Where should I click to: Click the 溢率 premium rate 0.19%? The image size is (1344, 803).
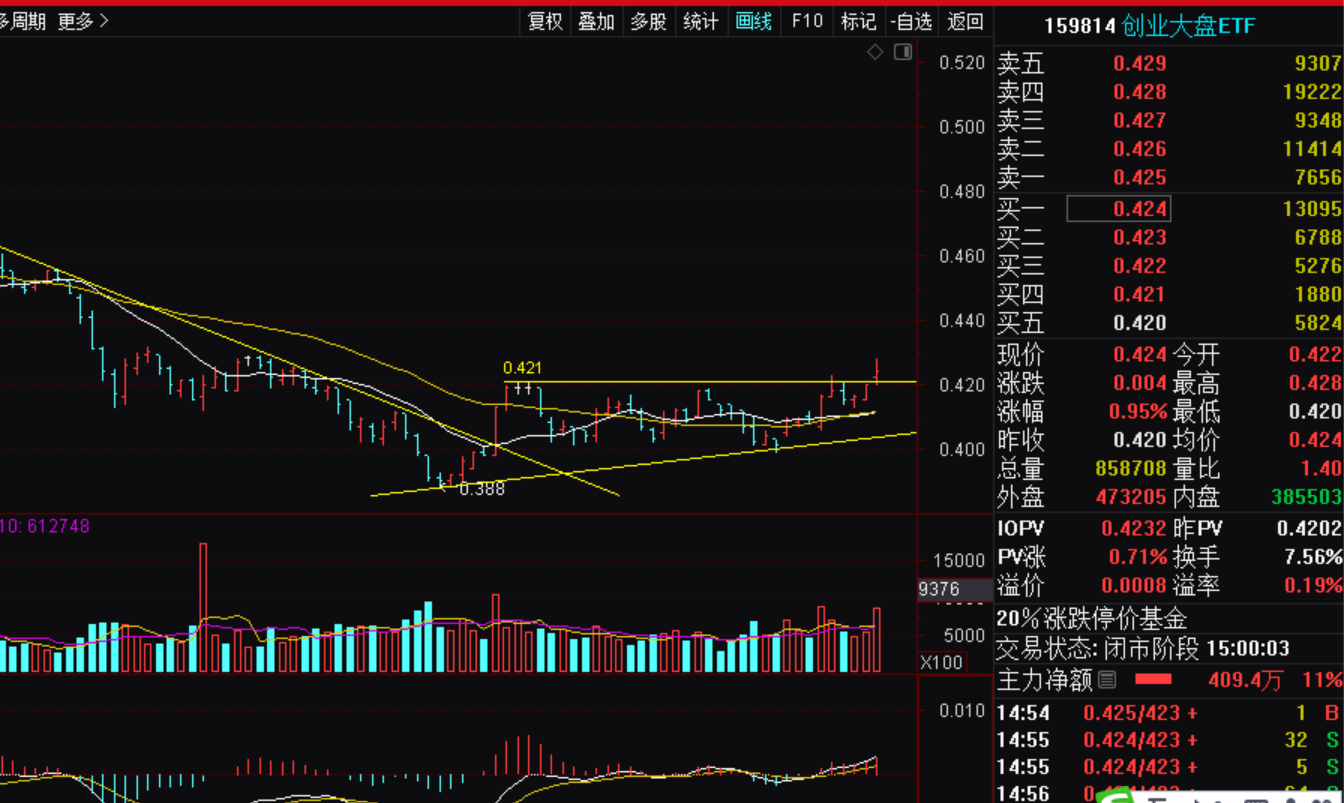coord(1313,586)
